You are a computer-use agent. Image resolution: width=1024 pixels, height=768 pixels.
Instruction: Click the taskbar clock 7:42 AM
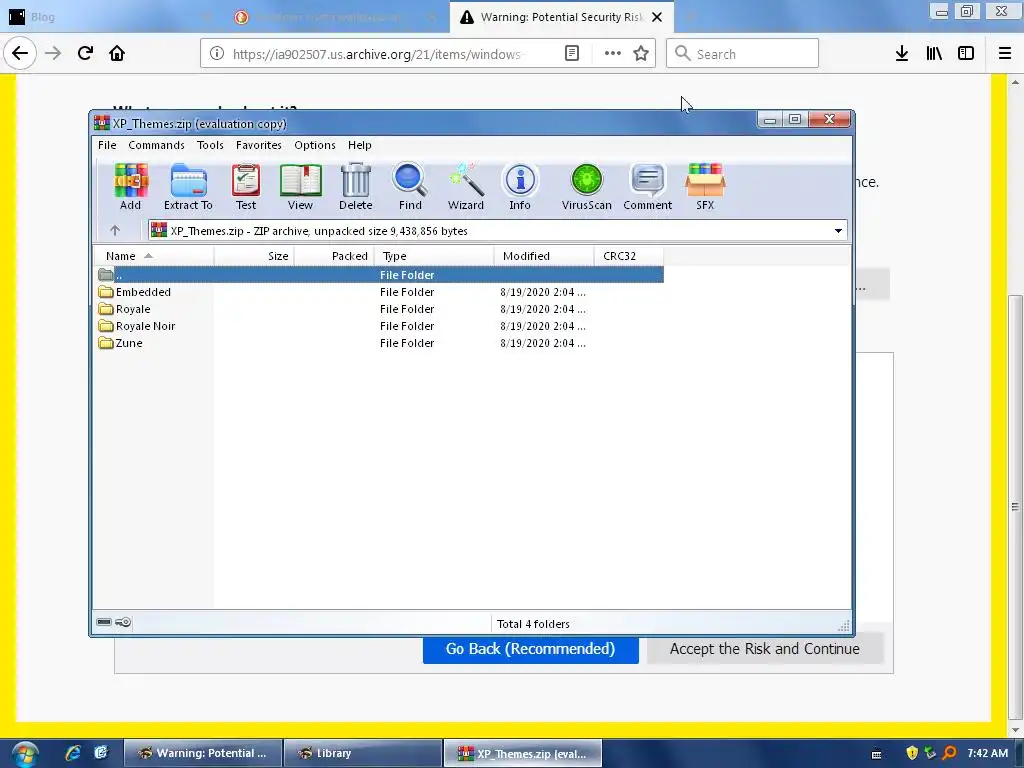coord(987,753)
